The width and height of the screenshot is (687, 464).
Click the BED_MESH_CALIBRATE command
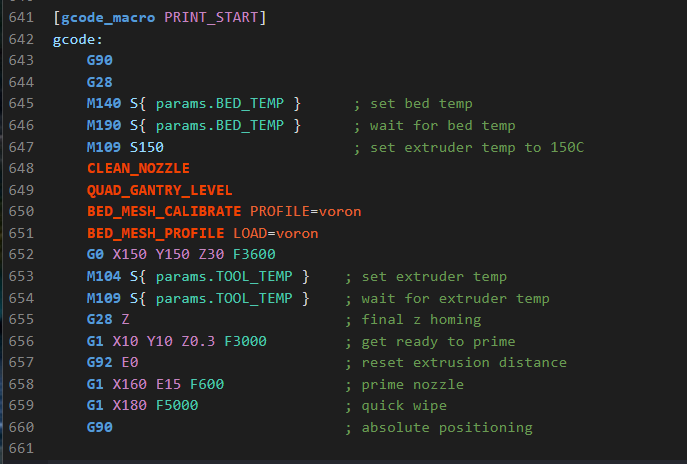coord(164,212)
